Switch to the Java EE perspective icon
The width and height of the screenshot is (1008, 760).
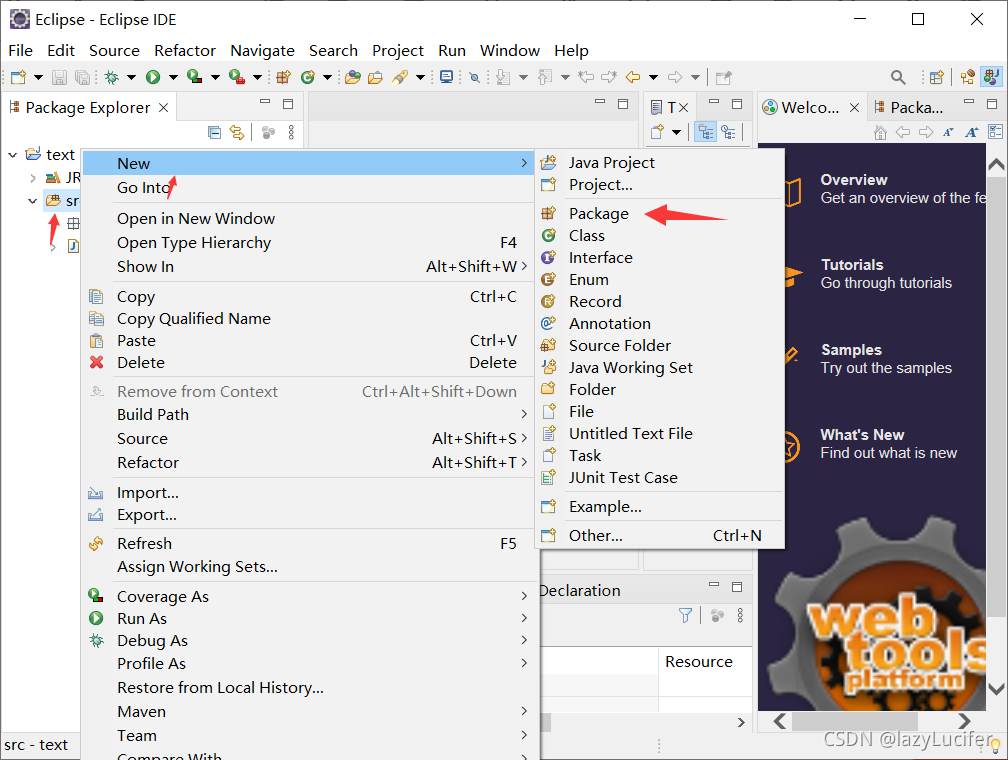[968, 77]
